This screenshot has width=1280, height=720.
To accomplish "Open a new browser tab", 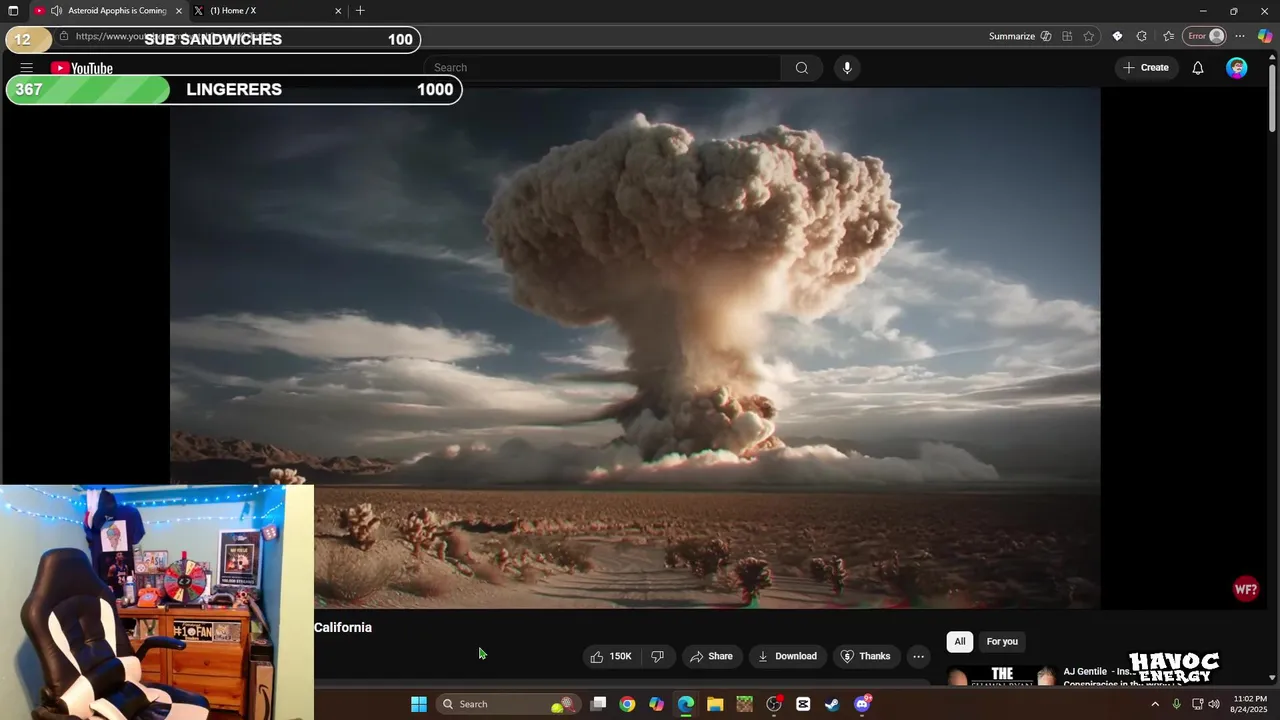I will (360, 11).
